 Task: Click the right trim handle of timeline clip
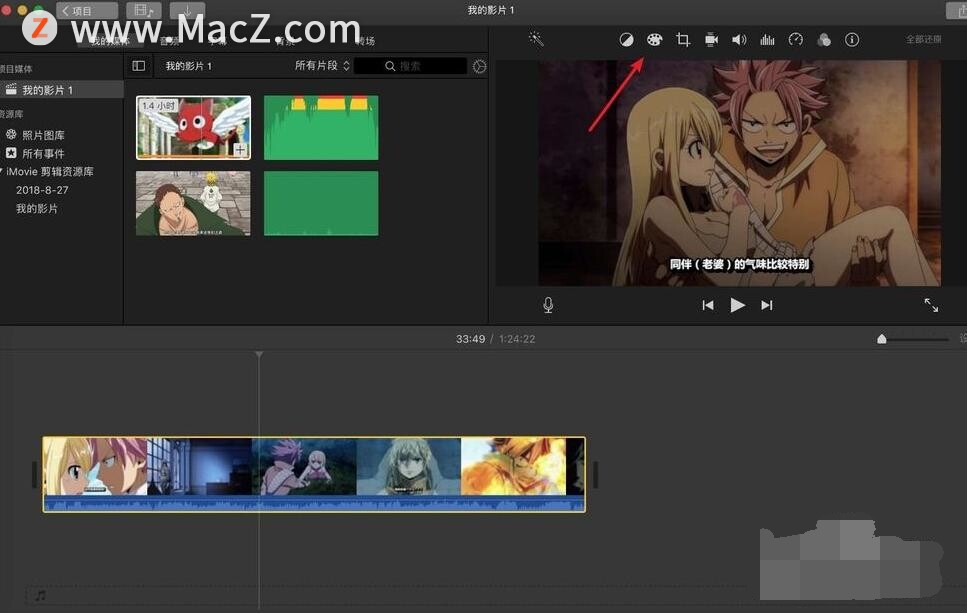tap(595, 474)
